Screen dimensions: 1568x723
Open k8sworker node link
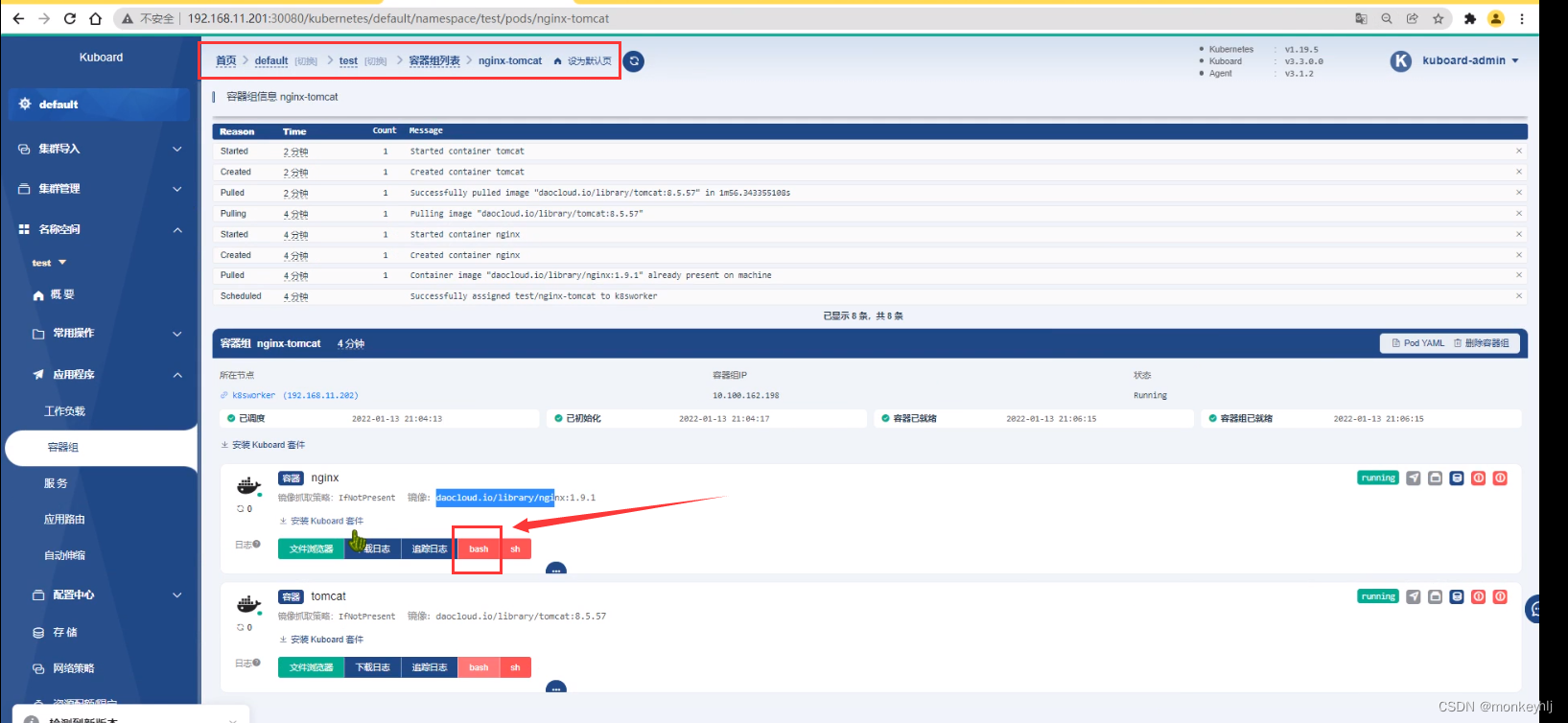click(x=290, y=395)
